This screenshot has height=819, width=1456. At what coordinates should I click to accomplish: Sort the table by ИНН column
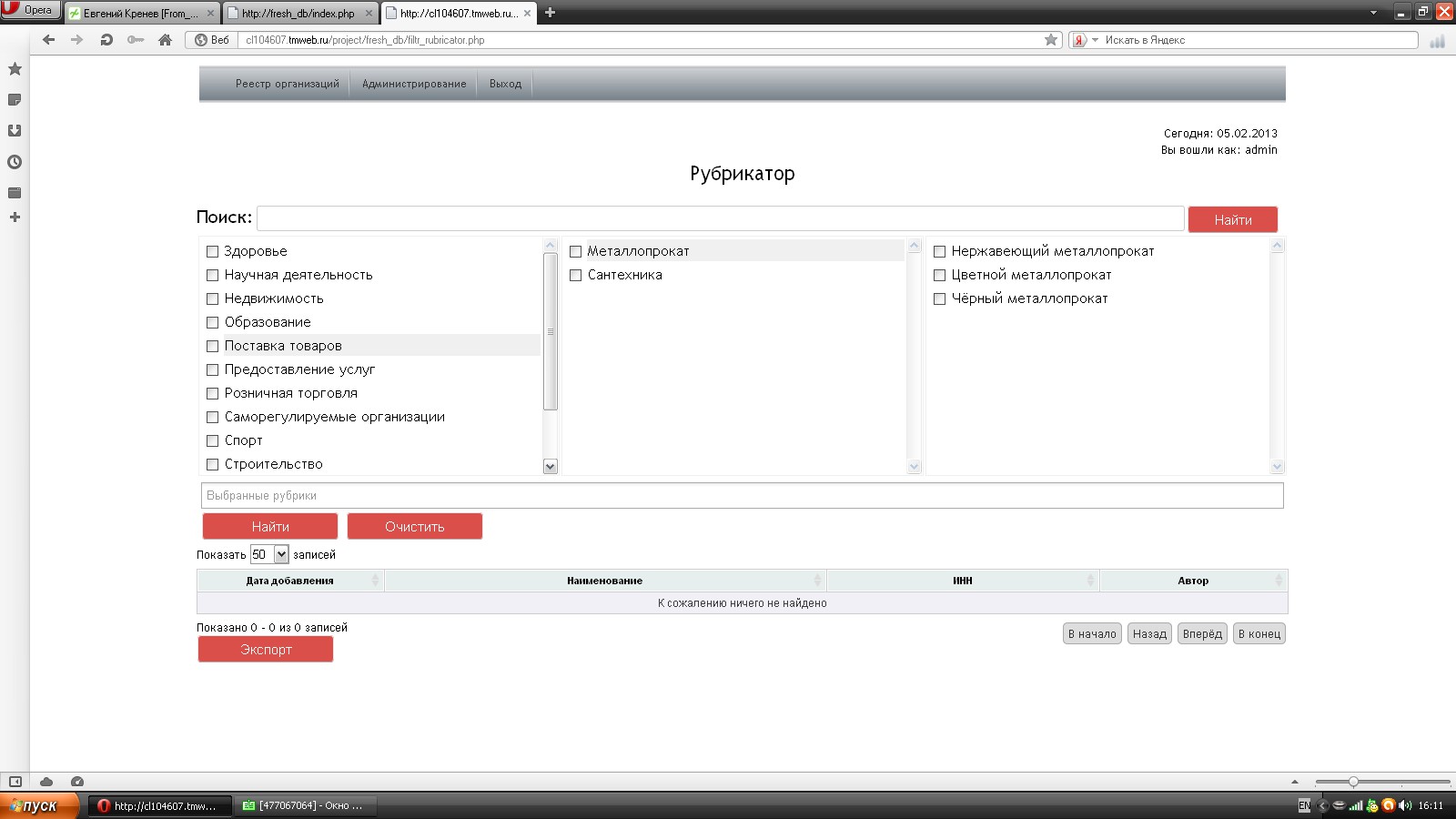[963, 581]
